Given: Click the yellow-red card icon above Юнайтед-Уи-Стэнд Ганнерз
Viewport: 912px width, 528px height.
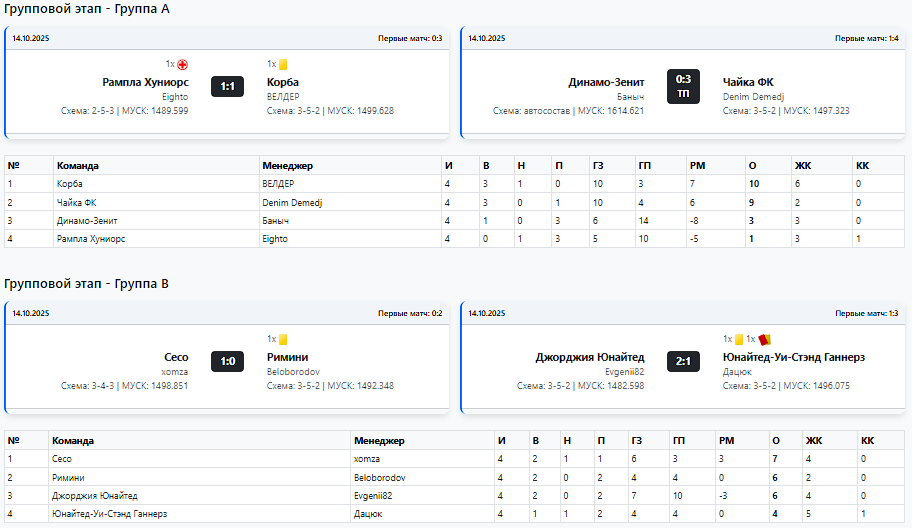Looking at the screenshot, I should [x=764, y=339].
